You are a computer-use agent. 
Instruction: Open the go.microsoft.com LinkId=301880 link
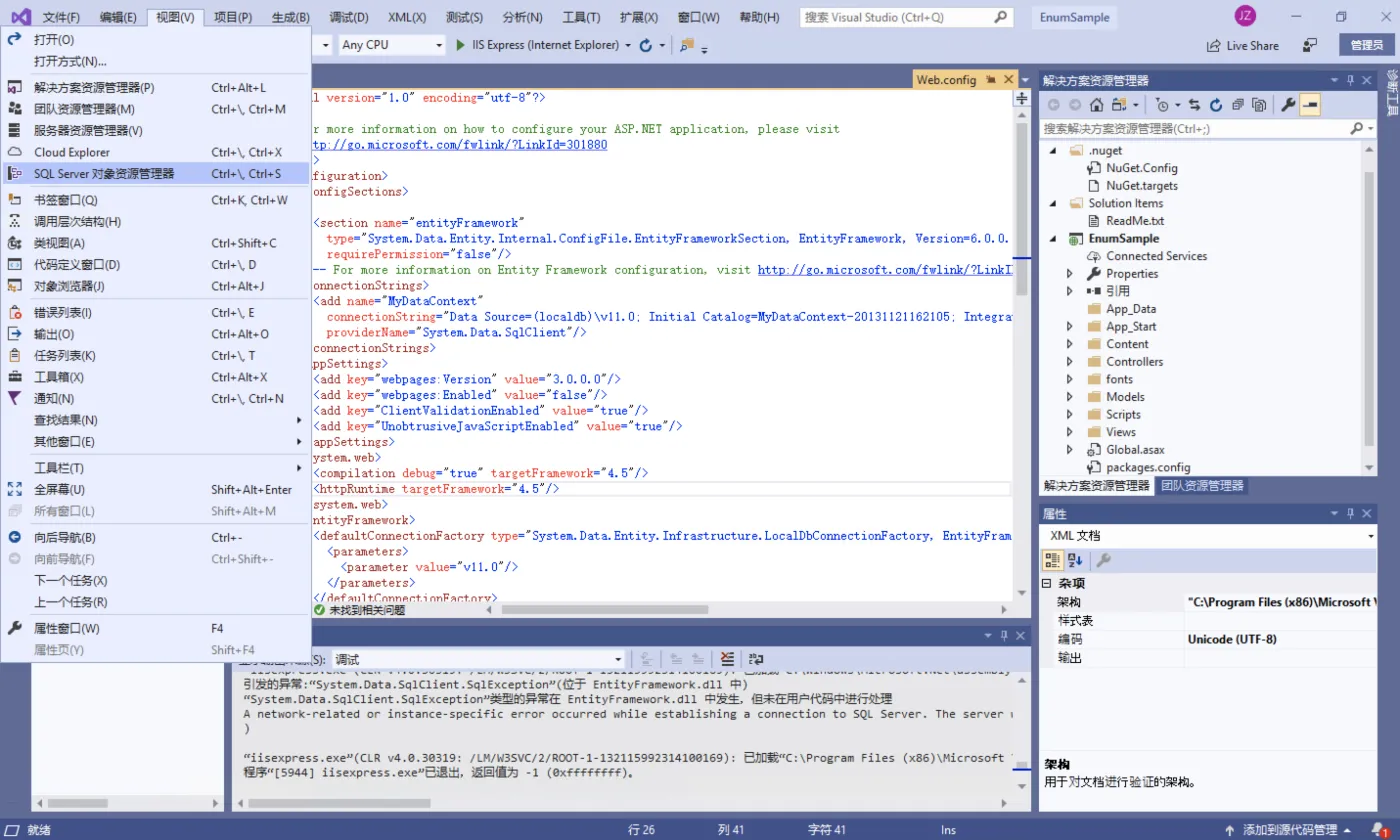460,144
